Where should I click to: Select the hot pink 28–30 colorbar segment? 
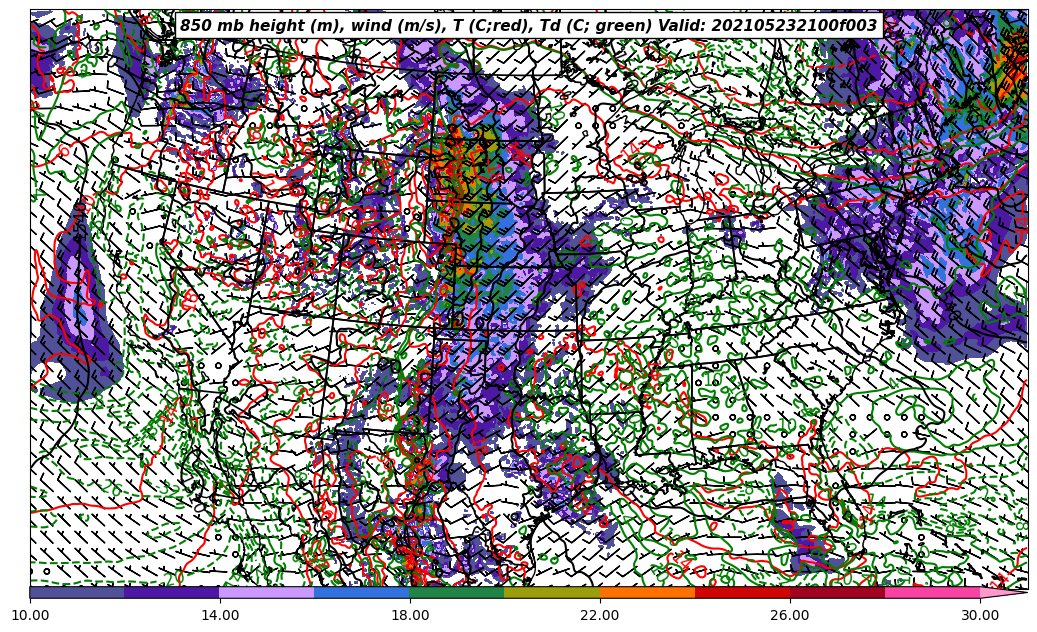(x=933, y=592)
